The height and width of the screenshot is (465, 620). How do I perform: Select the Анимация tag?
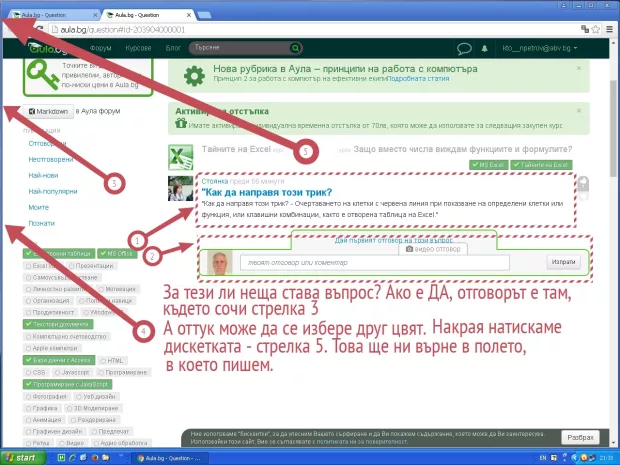[44, 420]
